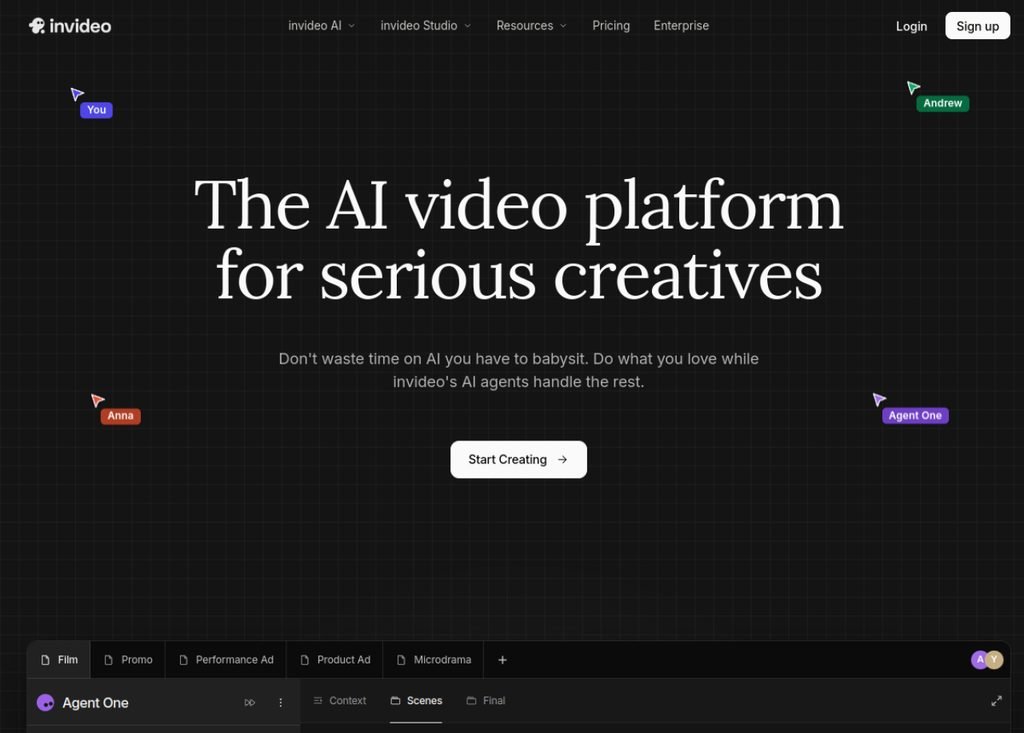Go to the Enterprise page
The image size is (1024, 733).
point(681,25)
